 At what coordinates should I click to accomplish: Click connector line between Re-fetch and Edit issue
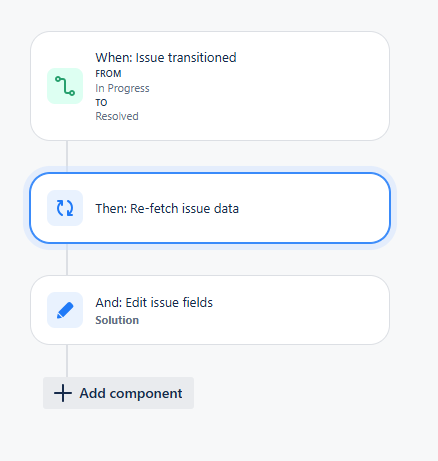(67, 259)
